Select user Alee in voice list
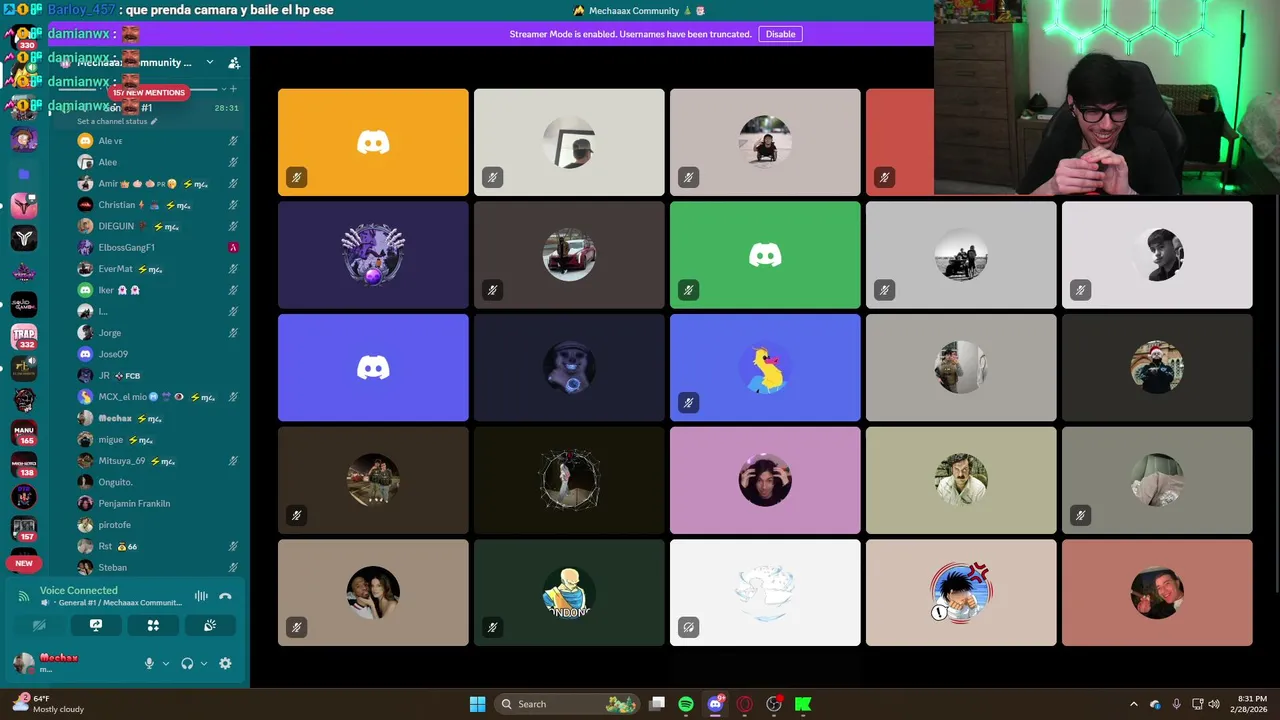 click(158, 162)
